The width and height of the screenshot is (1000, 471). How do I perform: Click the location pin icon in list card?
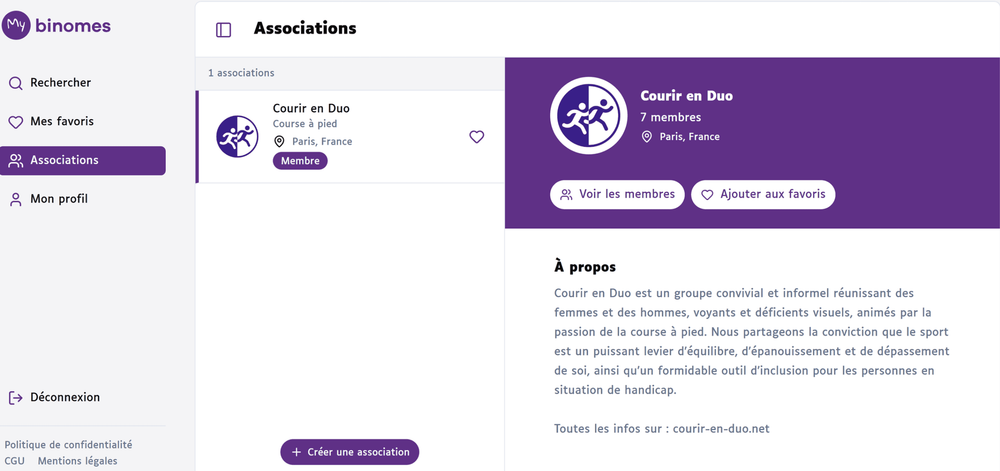click(279, 142)
